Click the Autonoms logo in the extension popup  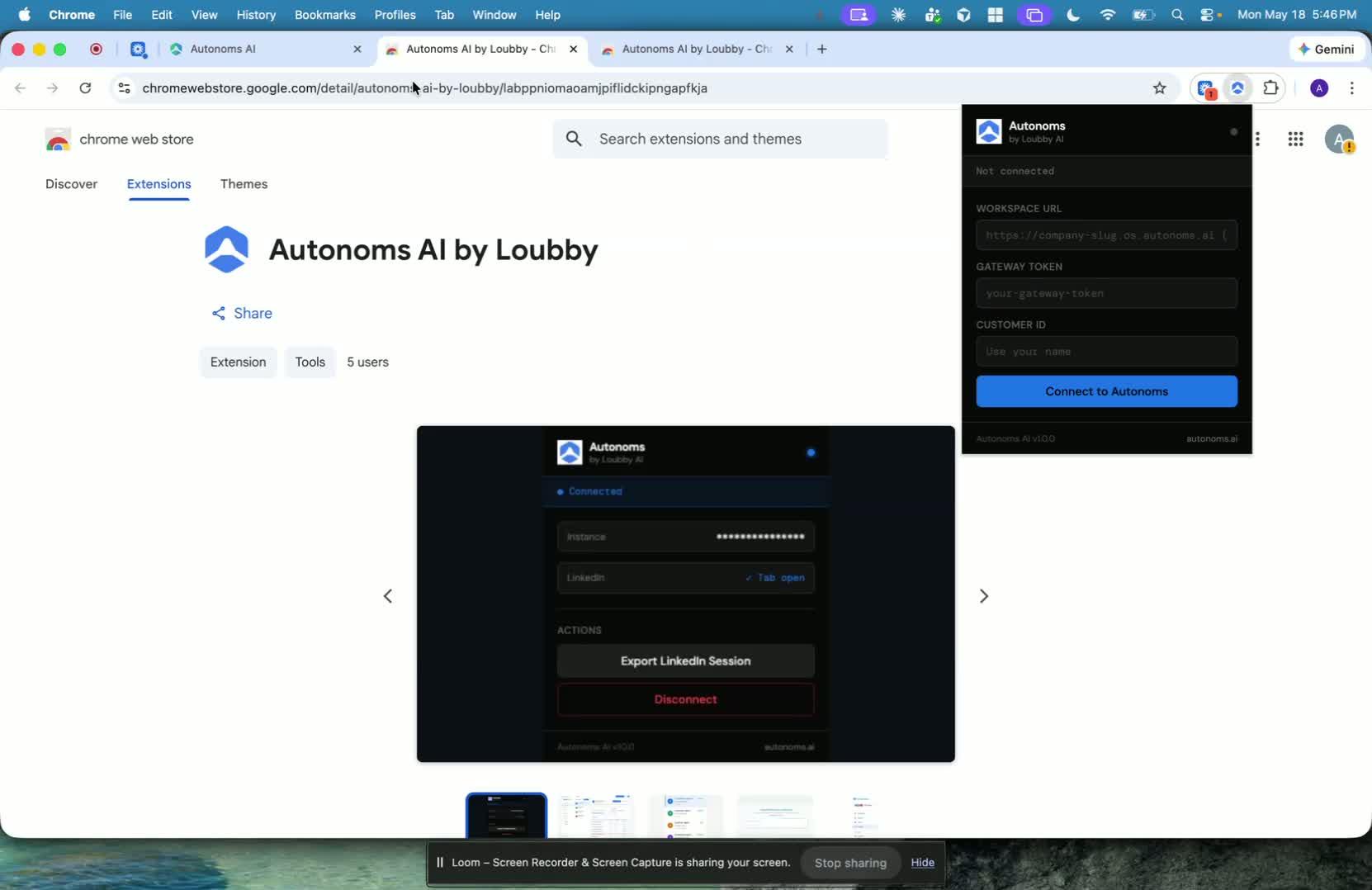coord(988,131)
